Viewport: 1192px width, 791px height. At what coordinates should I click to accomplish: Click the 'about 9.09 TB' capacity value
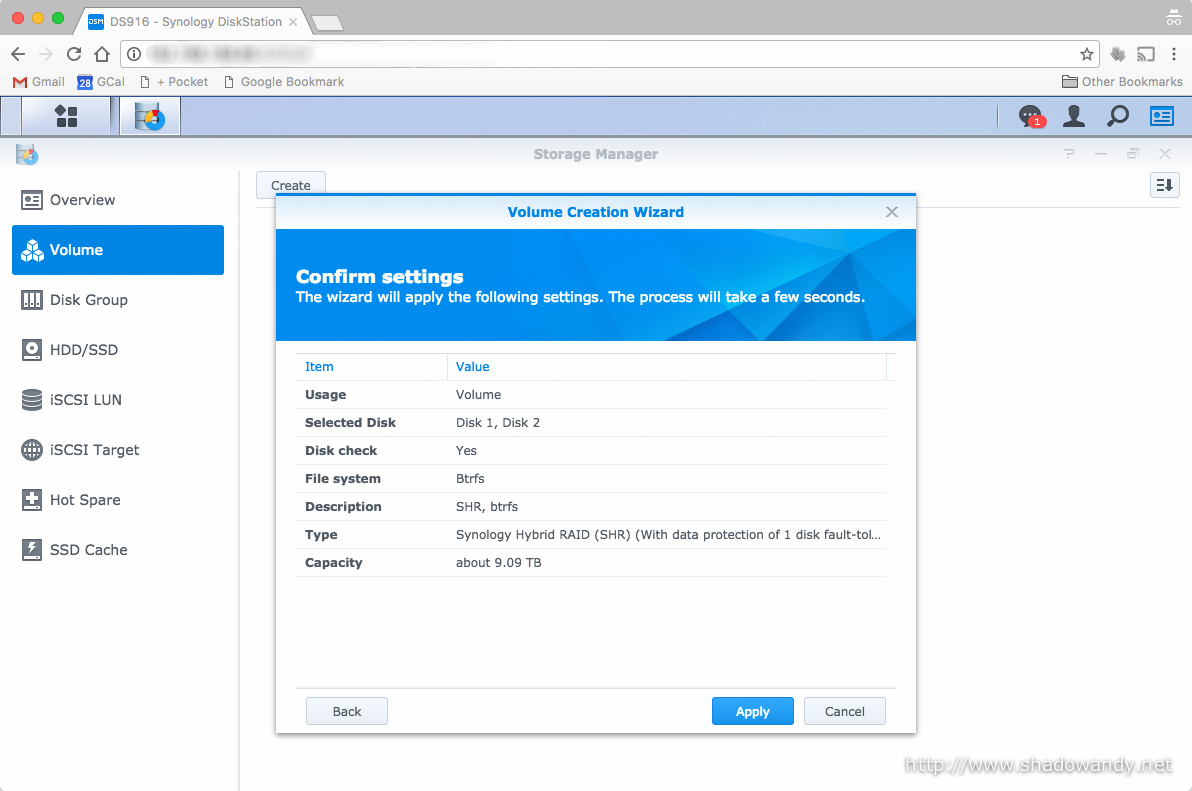click(499, 562)
